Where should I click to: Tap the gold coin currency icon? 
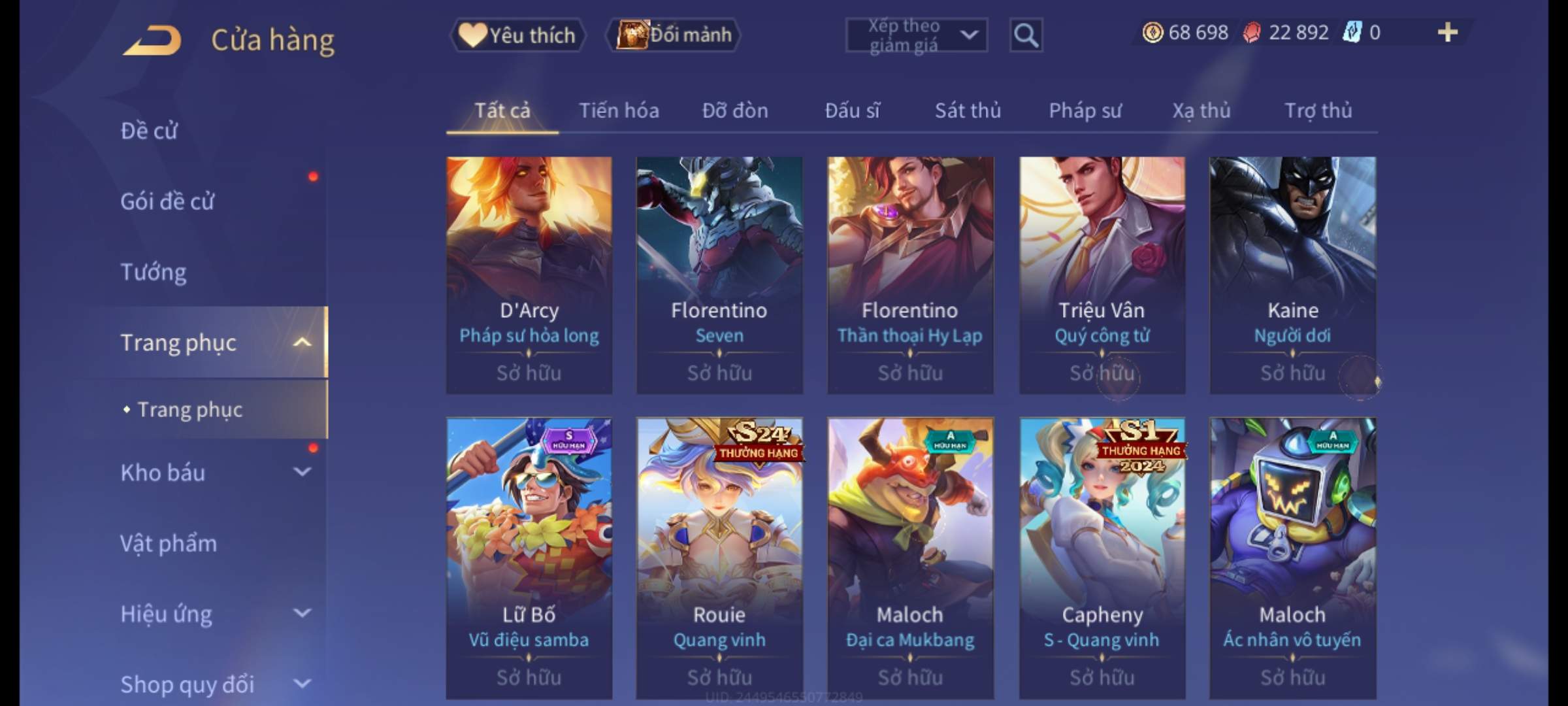[1152, 32]
